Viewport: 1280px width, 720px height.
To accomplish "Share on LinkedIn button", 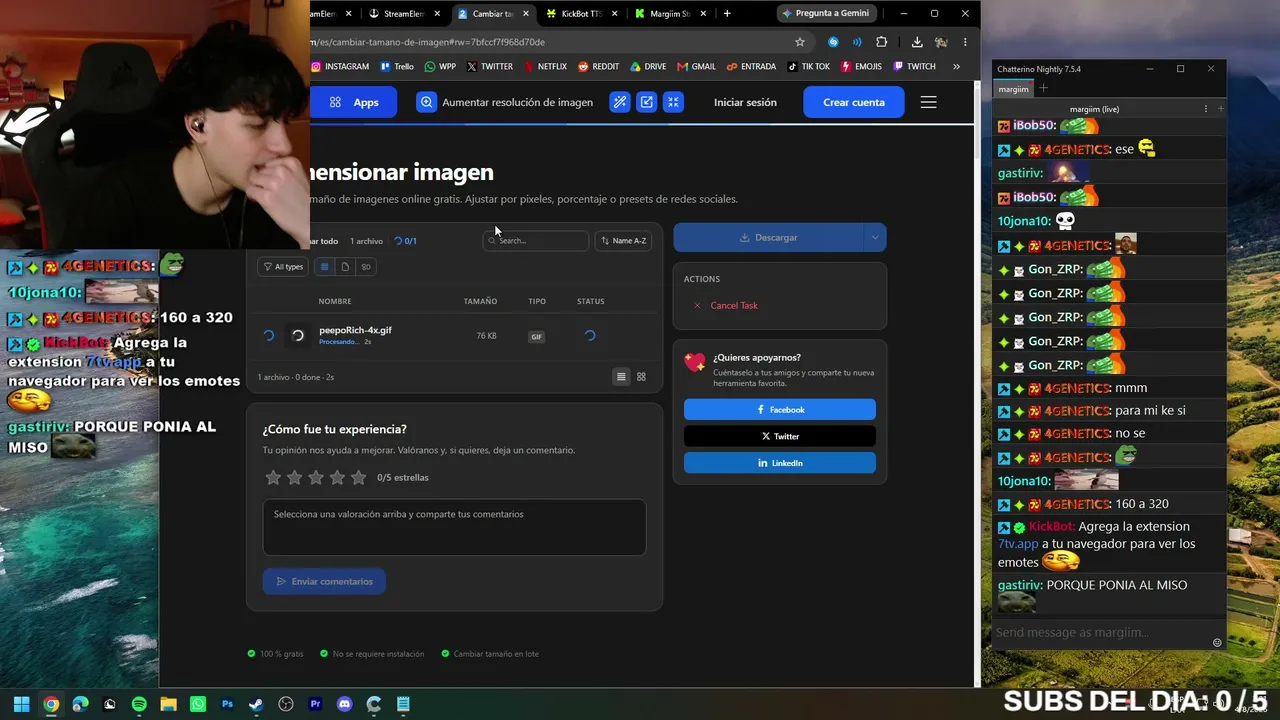I will (x=780, y=463).
